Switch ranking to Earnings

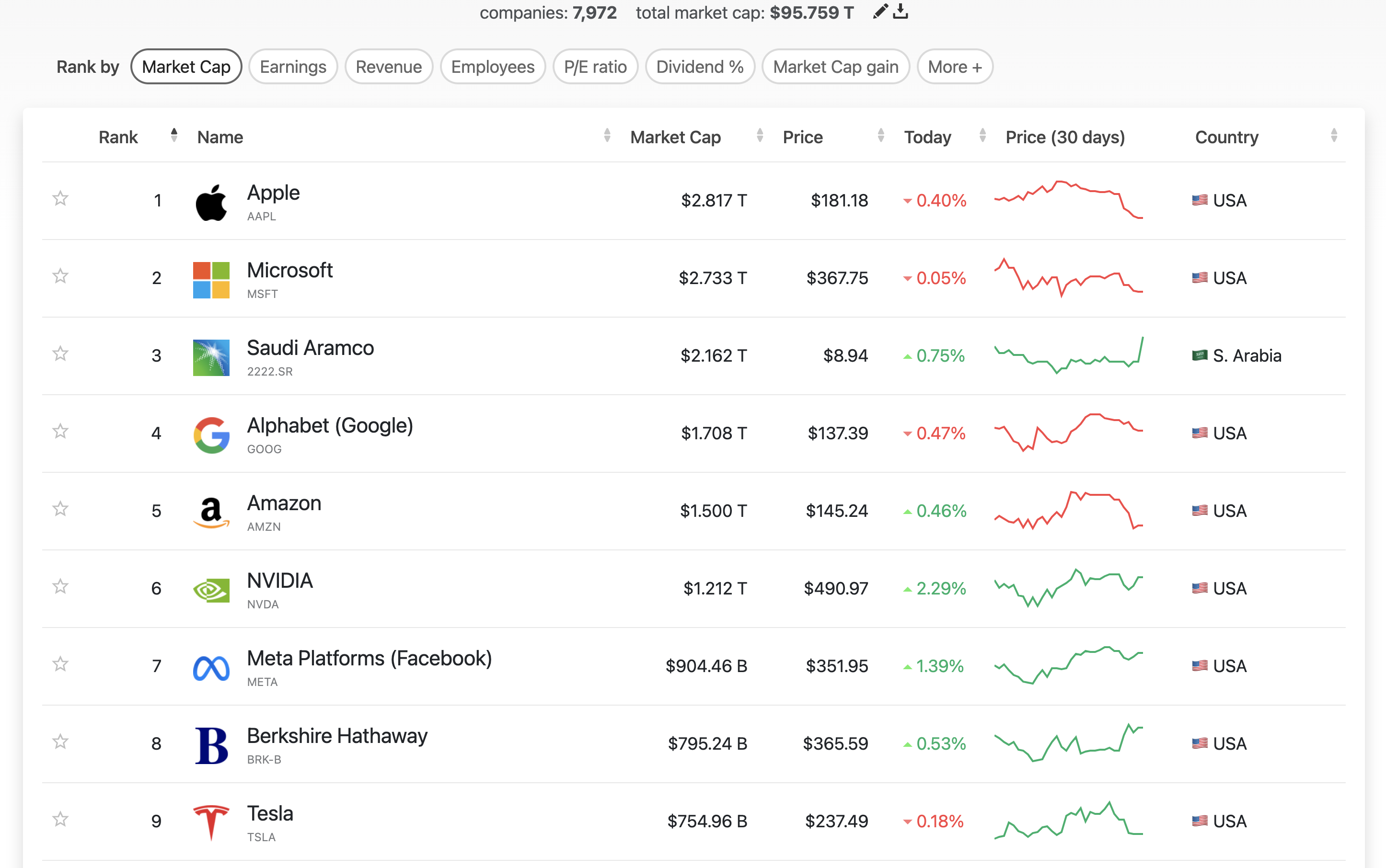point(293,67)
